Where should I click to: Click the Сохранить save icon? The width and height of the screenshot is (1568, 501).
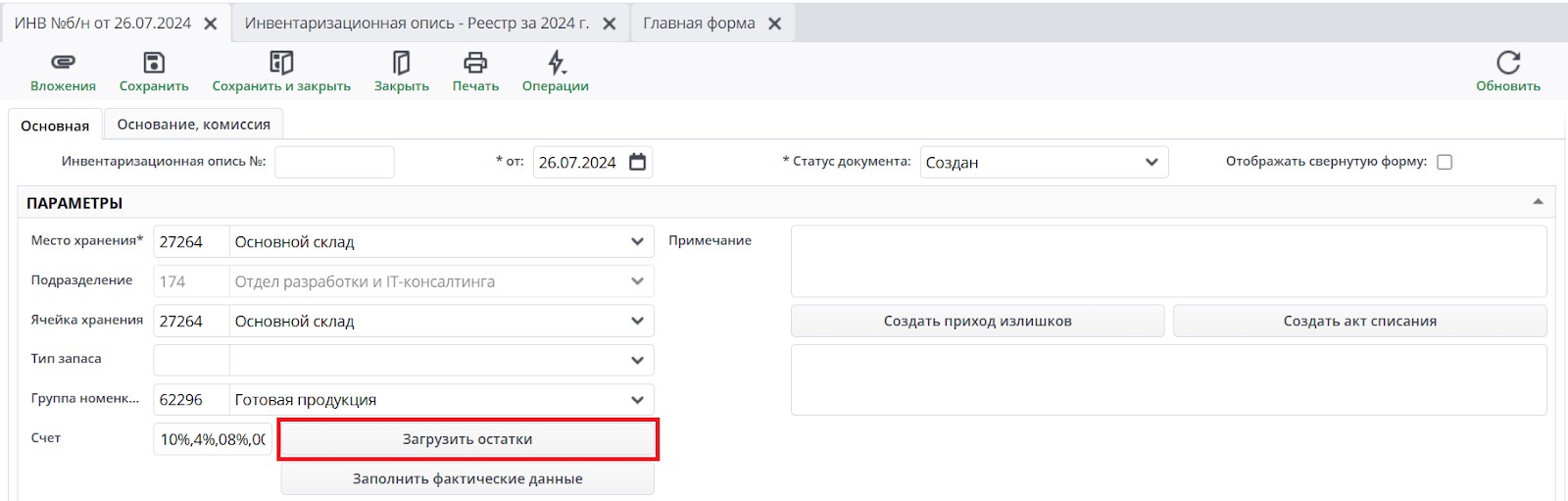[154, 63]
